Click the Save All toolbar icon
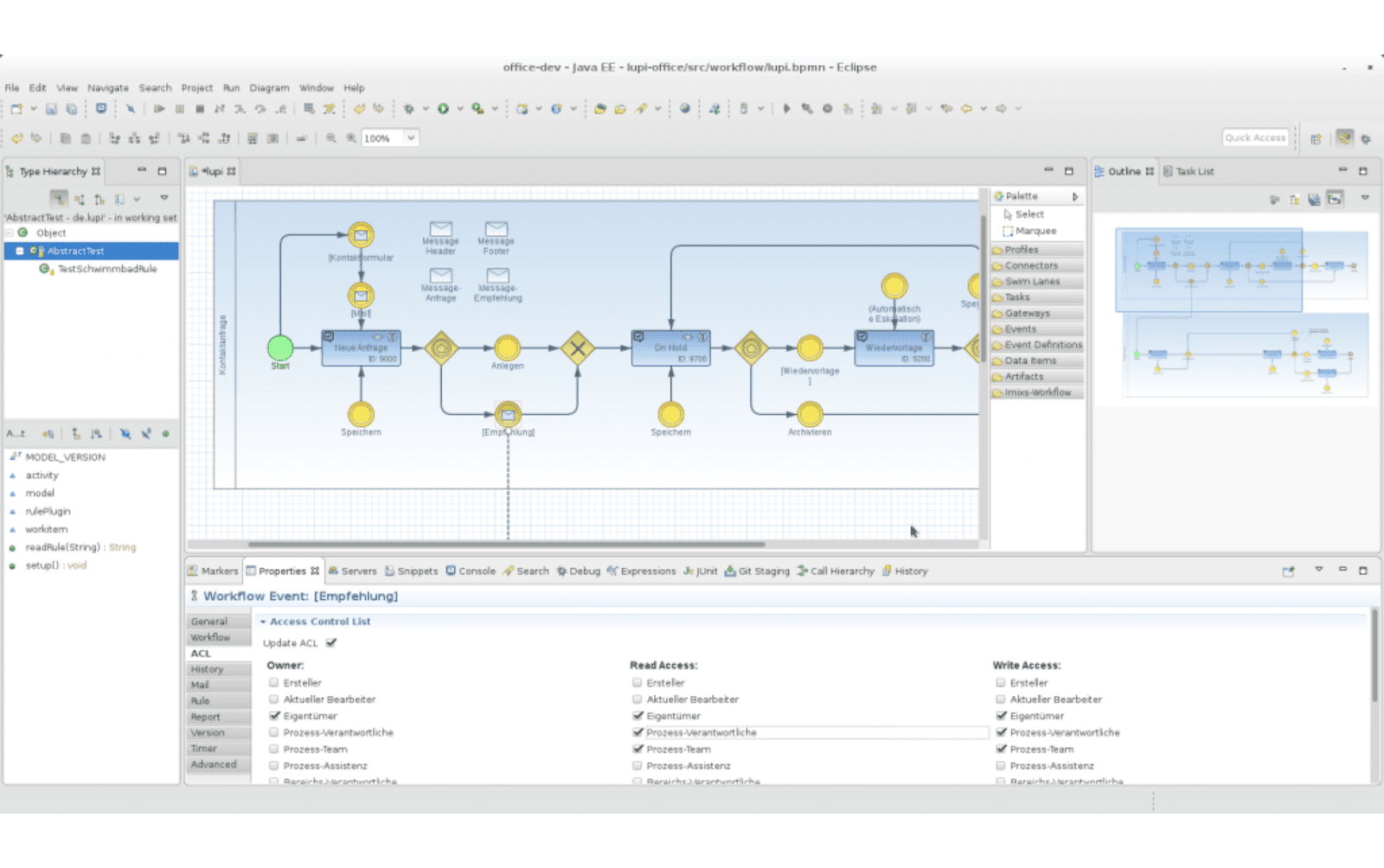Viewport: 1384px width, 868px height. (72, 109)
